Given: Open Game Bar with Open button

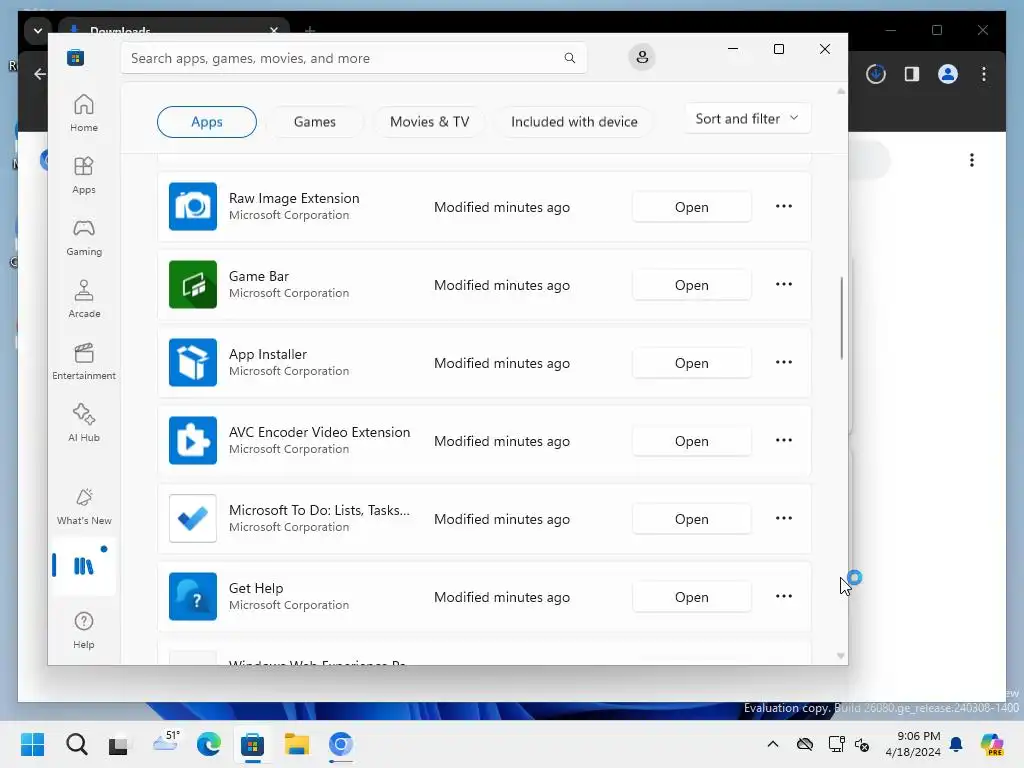Looking at the screenshot, I should tap(692, 285).
